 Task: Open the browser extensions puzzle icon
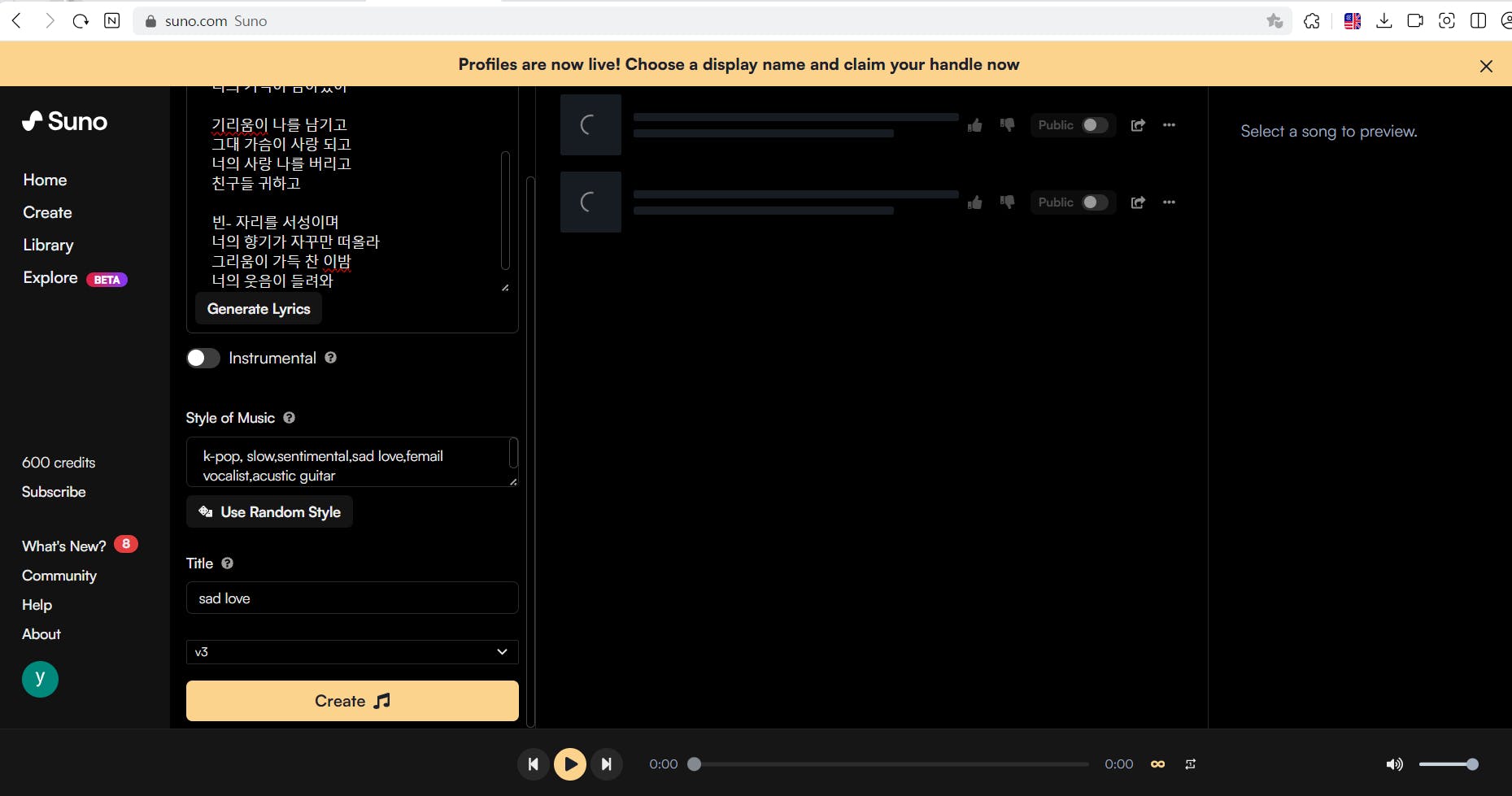(1312, 21)
